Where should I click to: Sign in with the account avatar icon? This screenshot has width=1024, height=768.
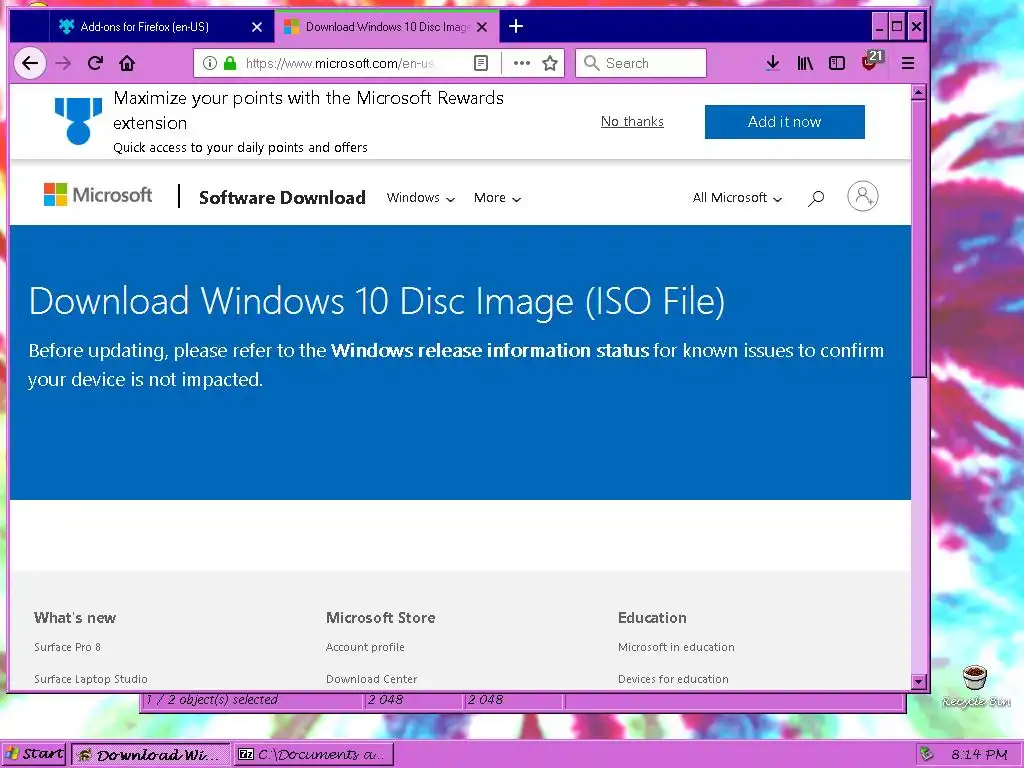(863, 196)
